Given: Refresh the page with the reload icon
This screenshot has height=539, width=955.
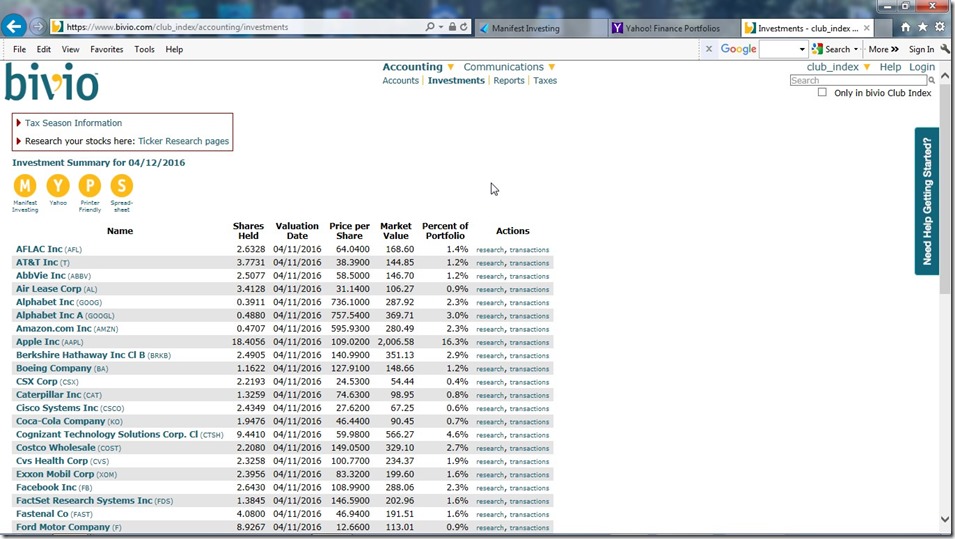Looking at the screenshot, I should pyautogui.click(x=463, y=27).
